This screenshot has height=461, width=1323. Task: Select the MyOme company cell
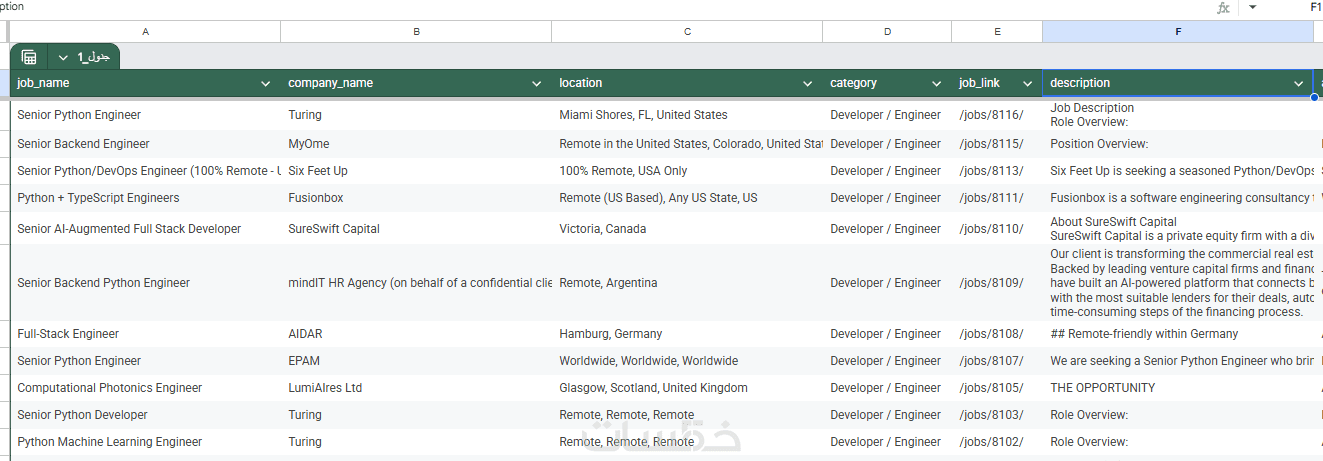[x=416, y=144]
